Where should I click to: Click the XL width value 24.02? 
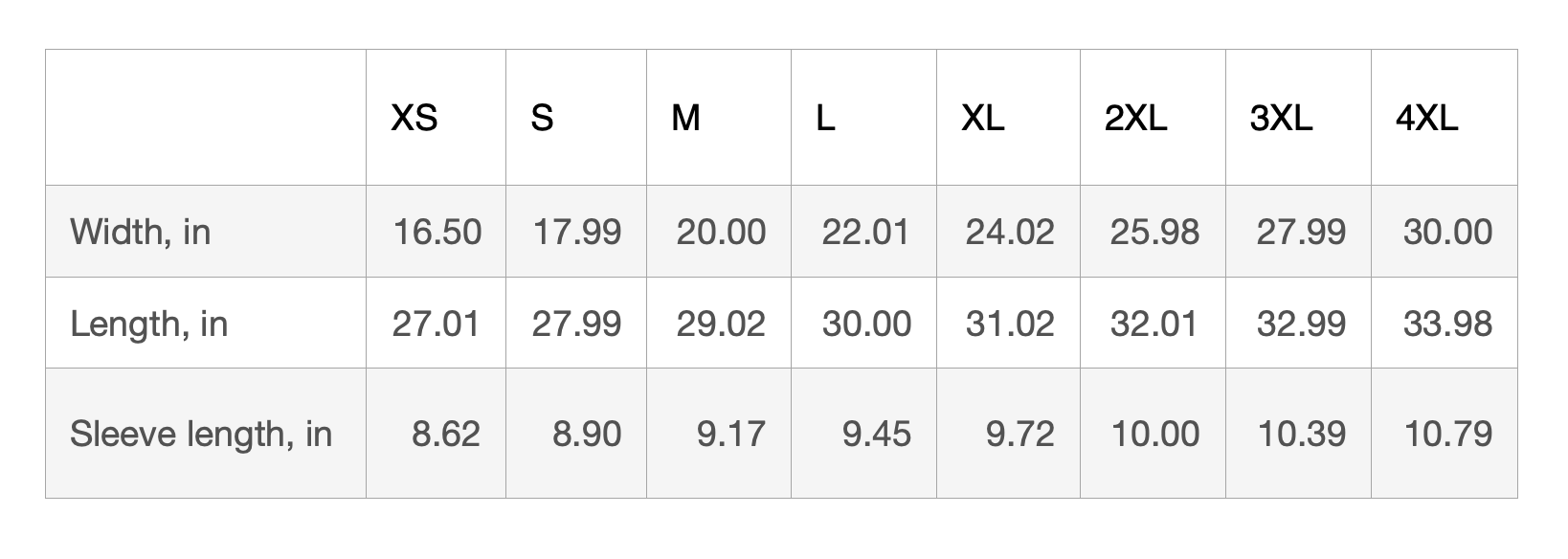(x=1009, y=232)
